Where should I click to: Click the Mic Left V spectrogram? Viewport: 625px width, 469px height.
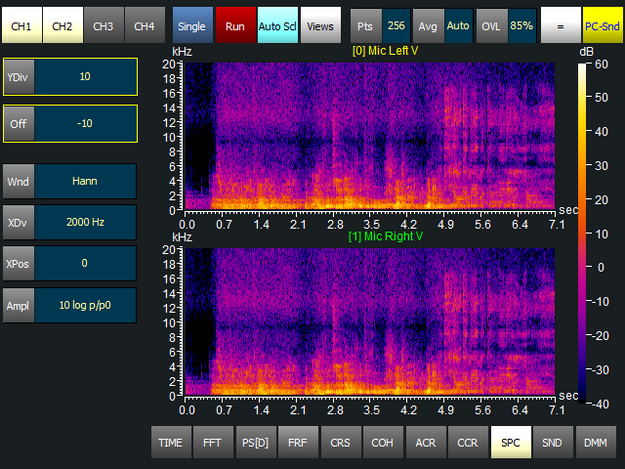369,135
